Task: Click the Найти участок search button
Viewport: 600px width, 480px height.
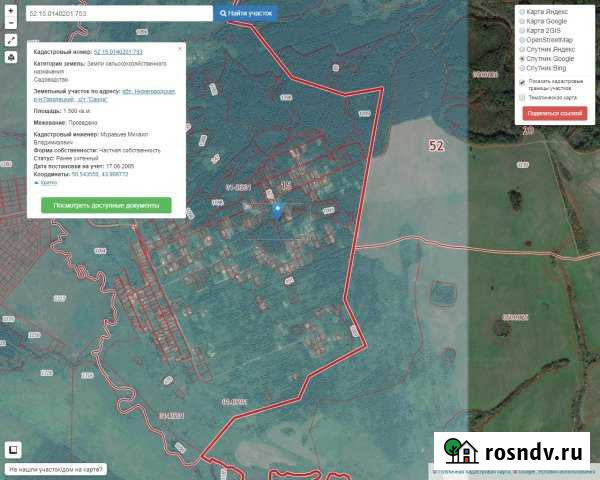Action: (x=247, y=14)
